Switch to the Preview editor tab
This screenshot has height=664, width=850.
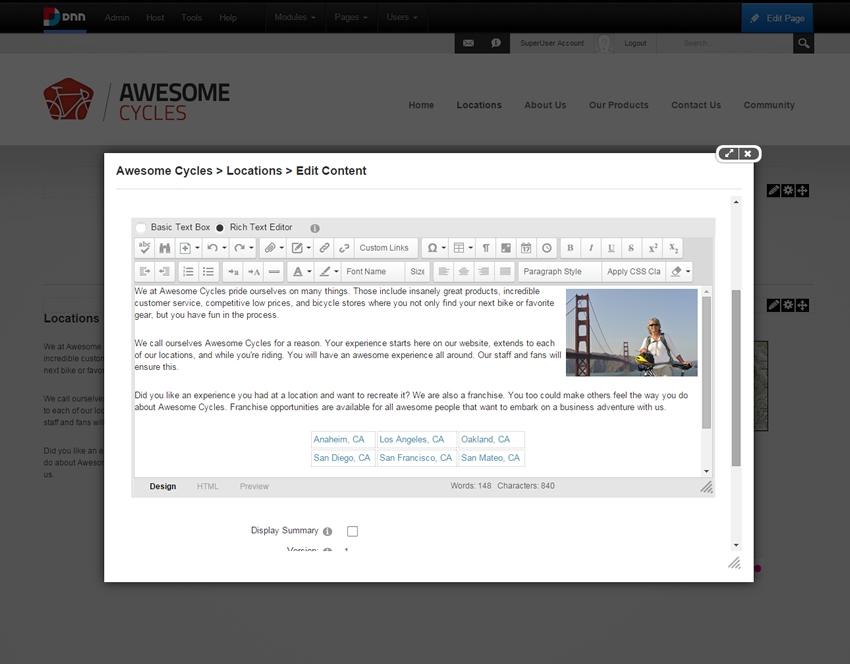[x=254, y=486]
